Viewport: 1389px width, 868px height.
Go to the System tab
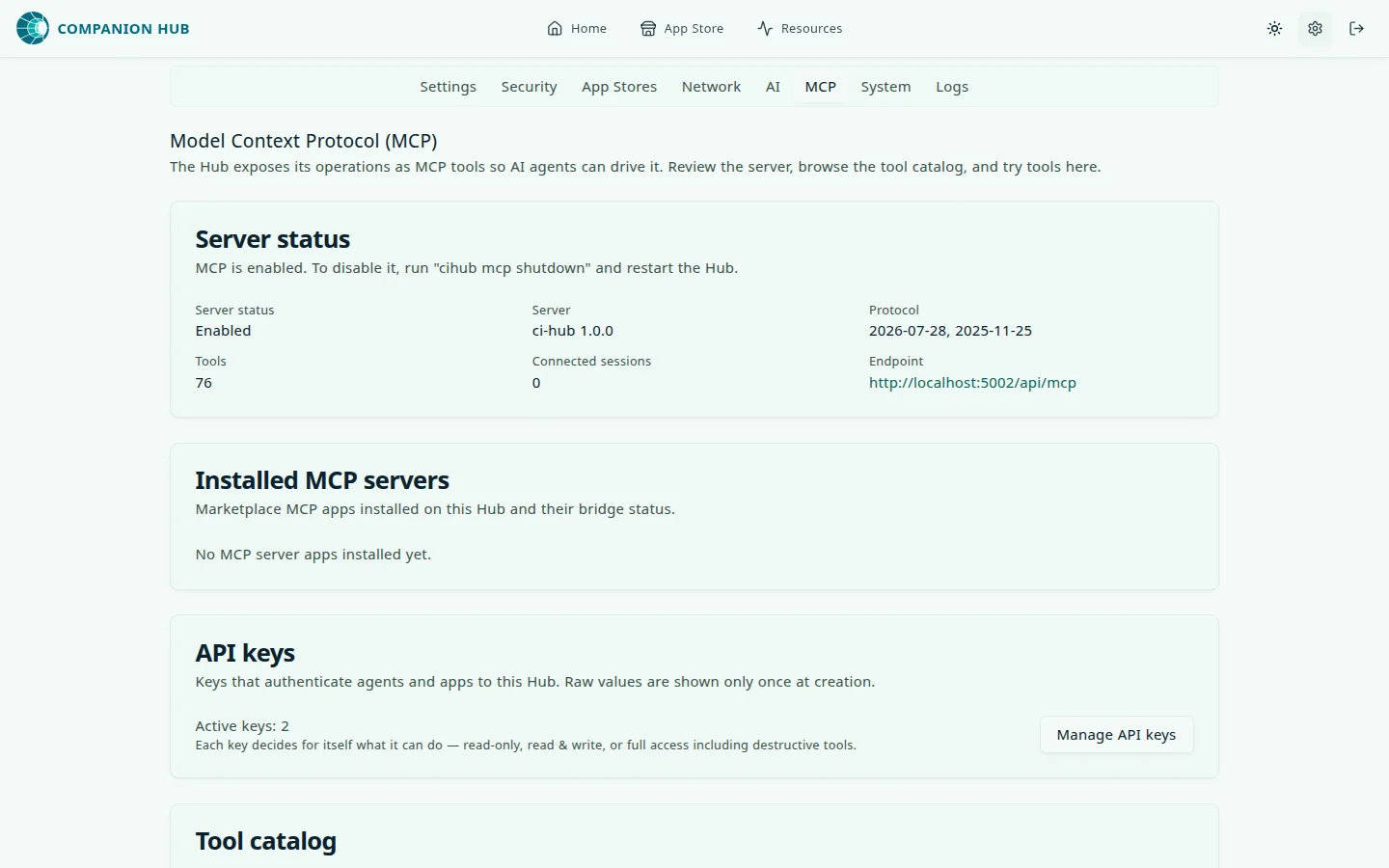[885, 87]
